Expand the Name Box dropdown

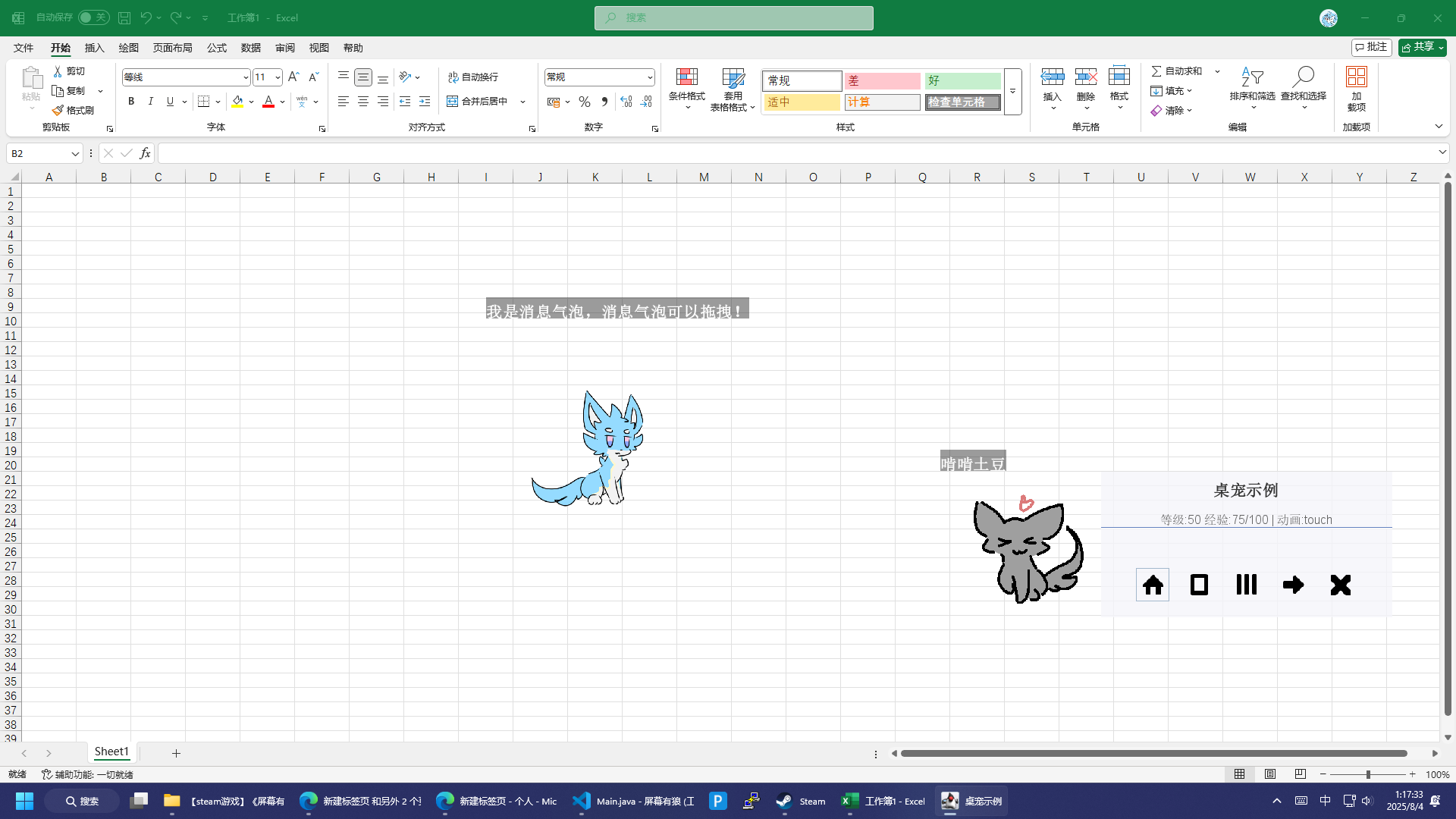pyautogui.click(x=75, y=154)
